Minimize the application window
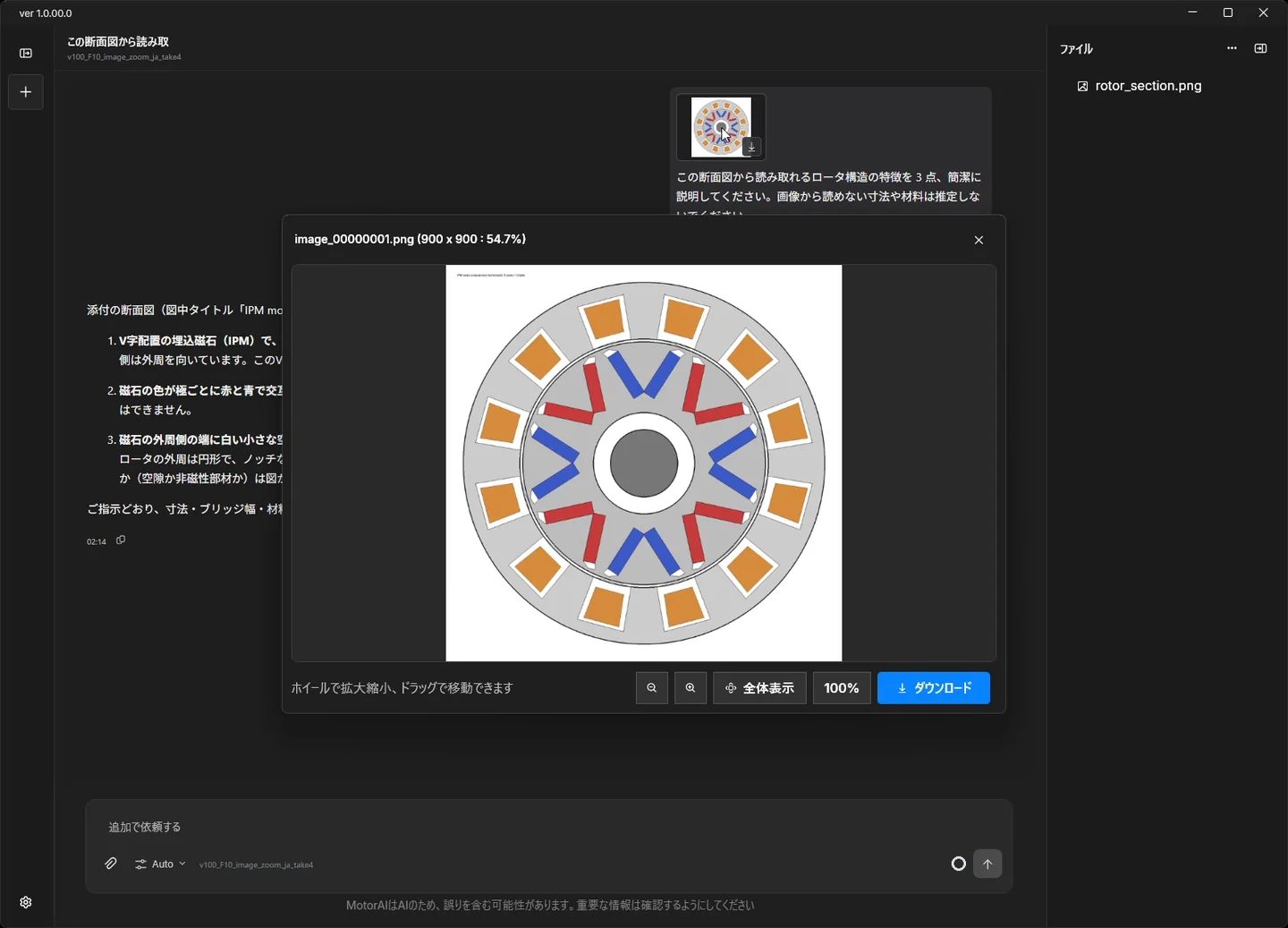1288x928 pixels. pos(1192,13)
